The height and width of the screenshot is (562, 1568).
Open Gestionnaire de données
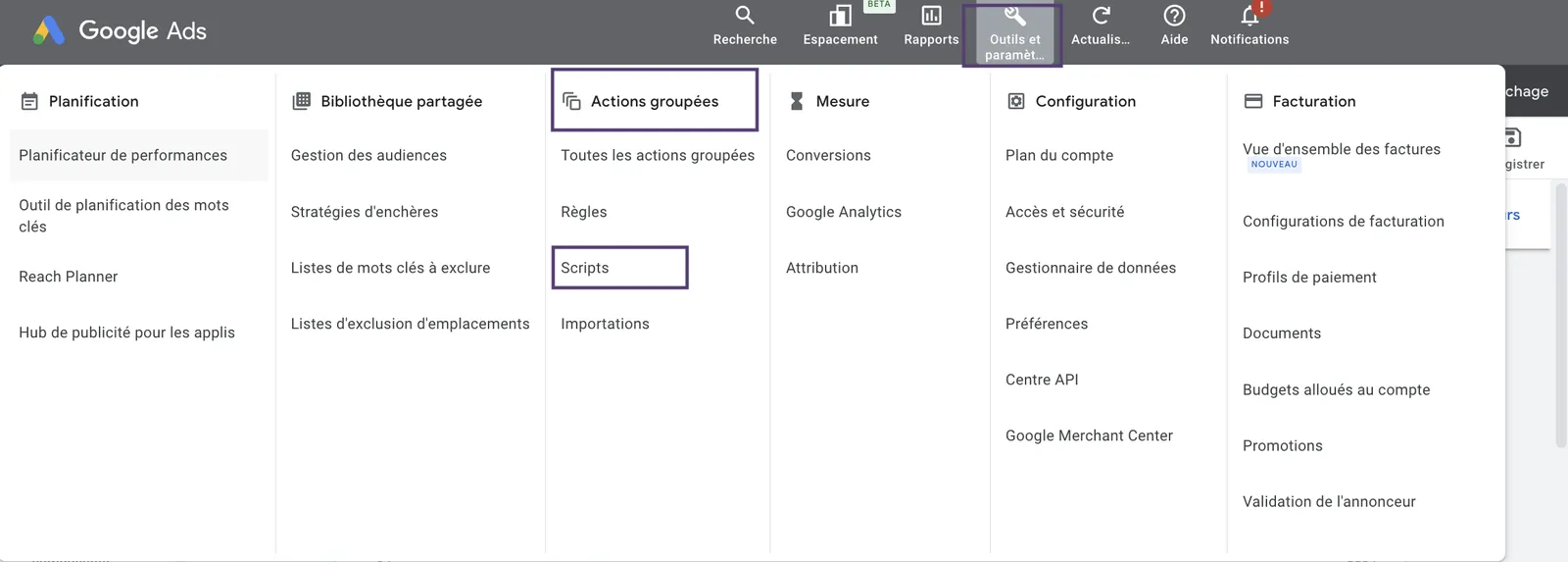point(1091,268)
